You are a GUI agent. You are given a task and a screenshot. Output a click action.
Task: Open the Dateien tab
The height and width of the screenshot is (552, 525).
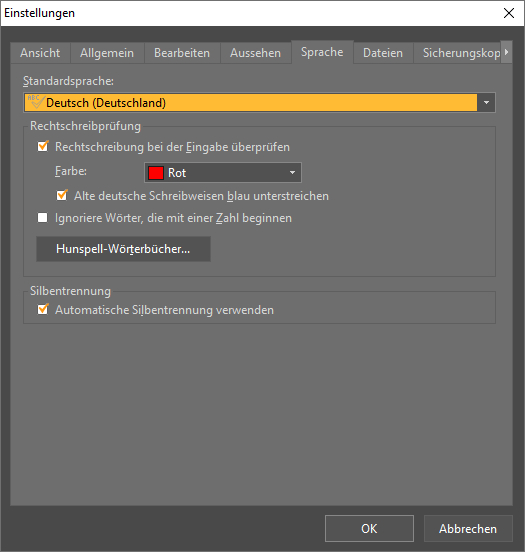(x=383, y=53)
